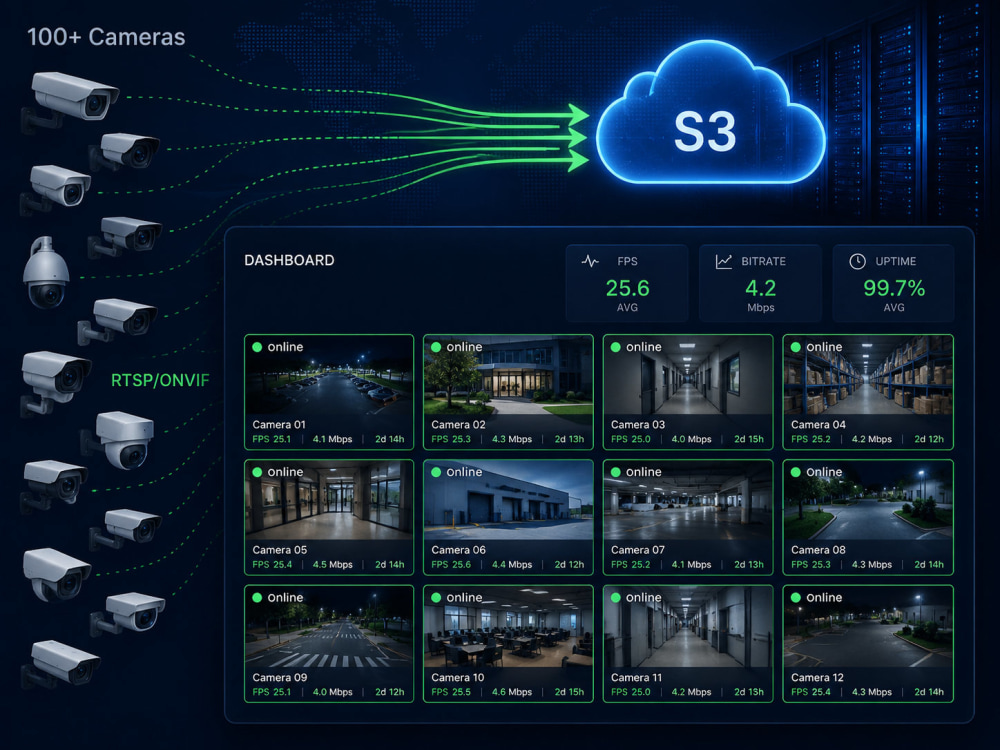Click the green online dot on Camera 04

coord(796,347)
